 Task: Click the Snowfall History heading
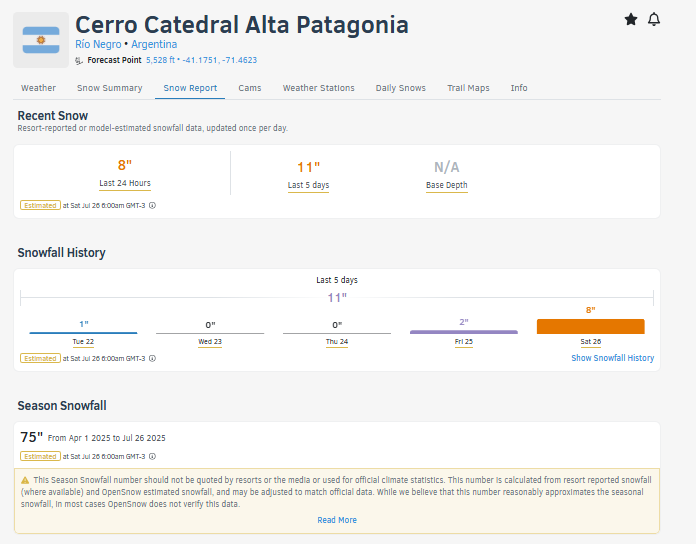(x=61, y=253)
